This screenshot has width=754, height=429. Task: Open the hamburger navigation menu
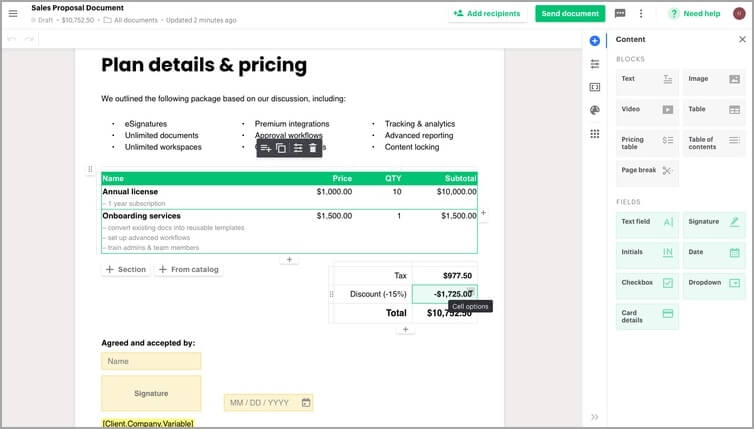[13, 13]
